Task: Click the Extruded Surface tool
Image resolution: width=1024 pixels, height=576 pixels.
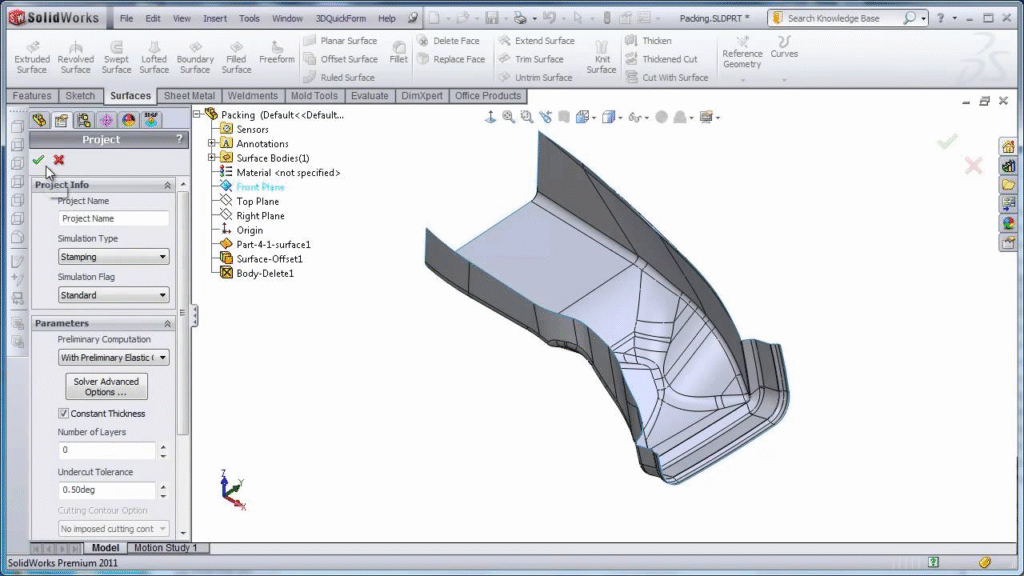Action: pos(32,57)
